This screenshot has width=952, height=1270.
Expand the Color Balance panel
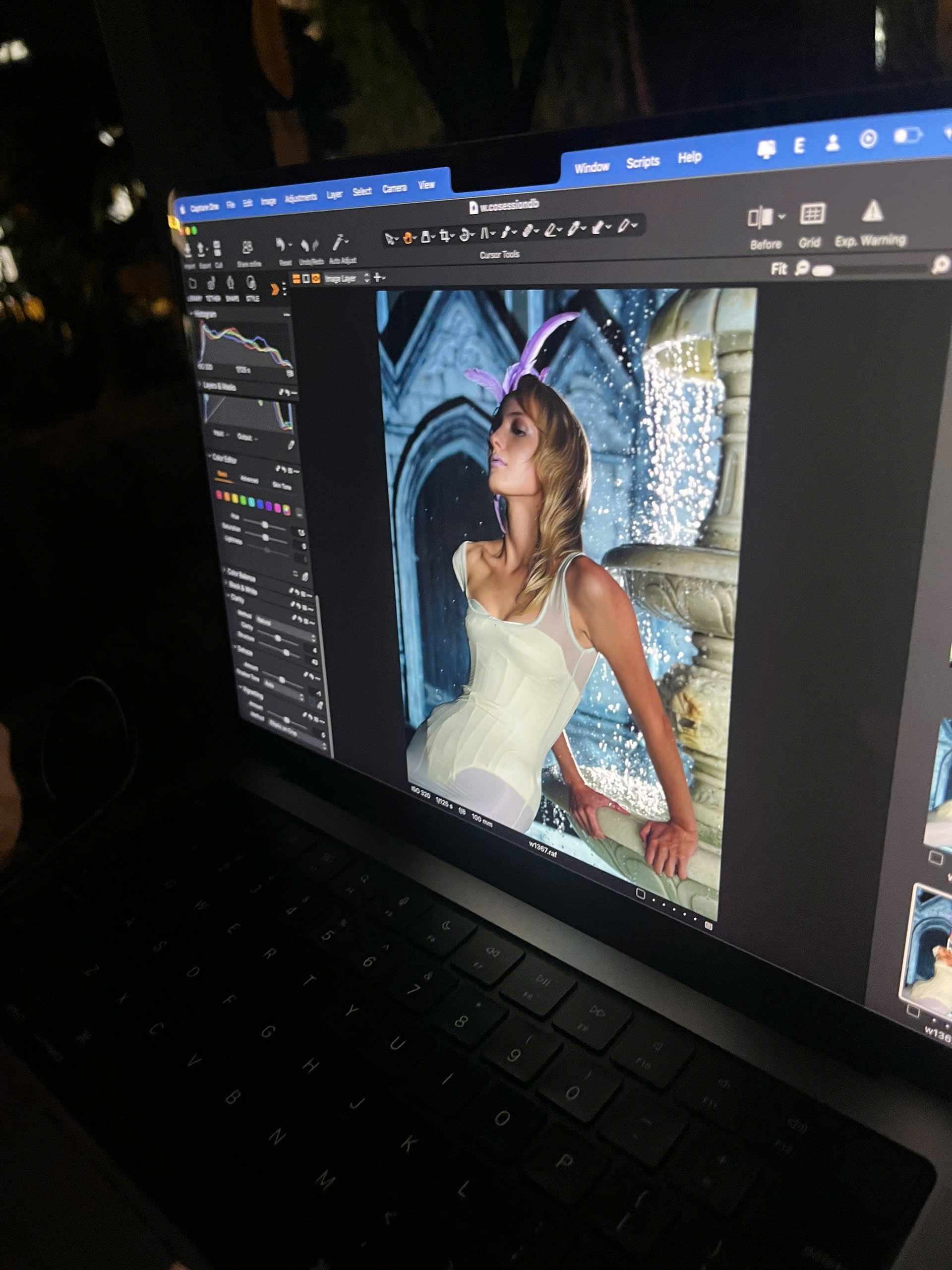coord(225,570)
